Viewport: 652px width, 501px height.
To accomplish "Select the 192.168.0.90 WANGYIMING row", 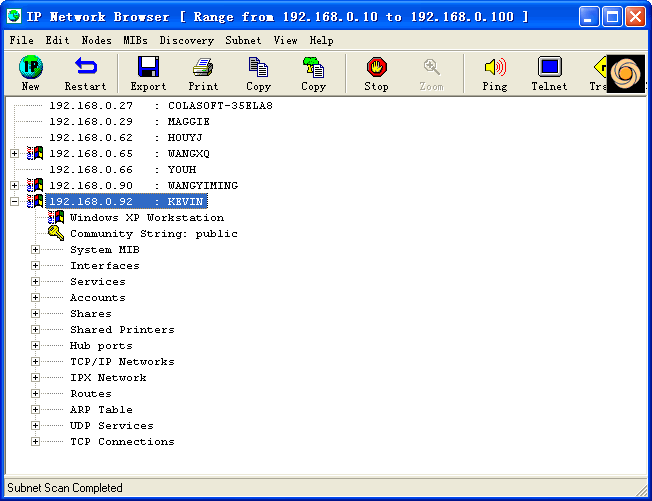I will tap(143, 186).
